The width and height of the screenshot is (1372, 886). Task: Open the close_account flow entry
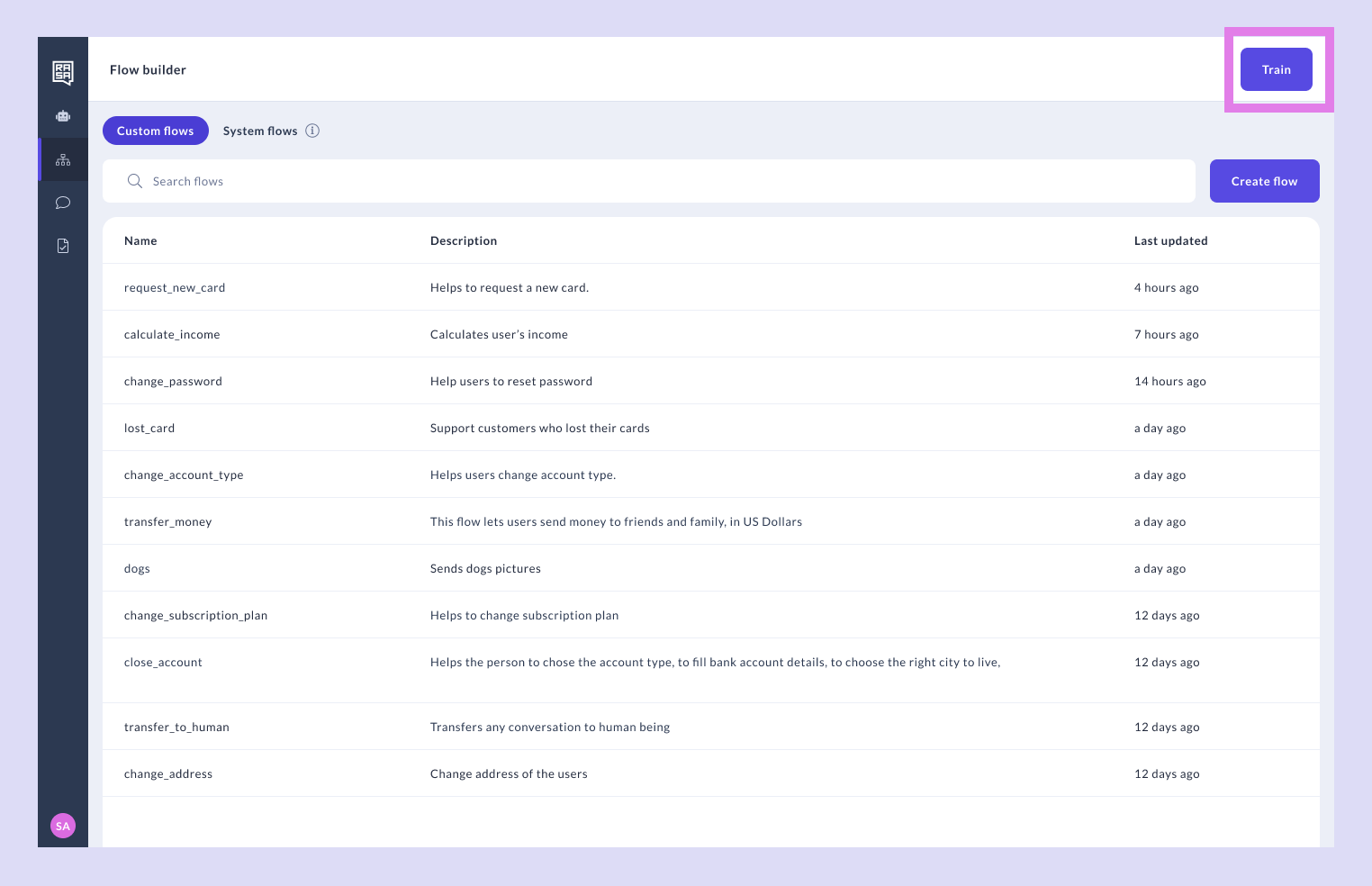pyautogui.click(x=163, y=663)
